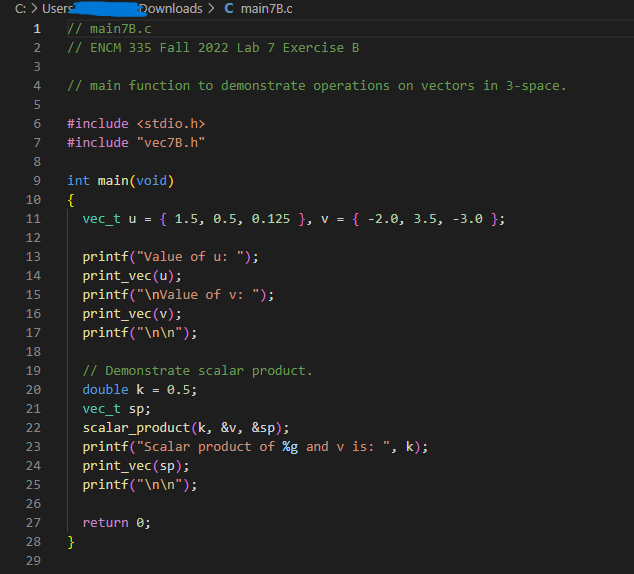Screen dimensions: 634x574
Task: Click 'vec_t' type on line 11
Action: click(101, 219)
